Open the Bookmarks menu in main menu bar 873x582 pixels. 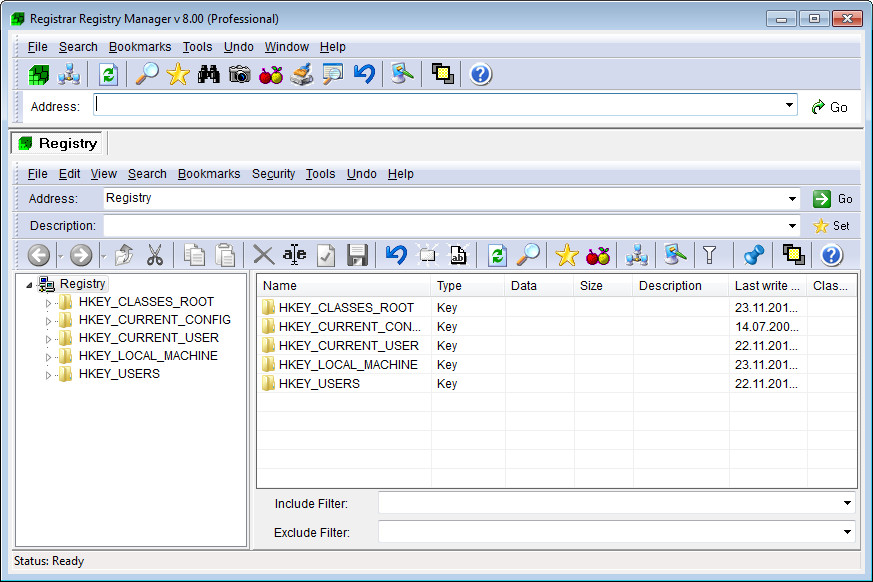[140, 47]
